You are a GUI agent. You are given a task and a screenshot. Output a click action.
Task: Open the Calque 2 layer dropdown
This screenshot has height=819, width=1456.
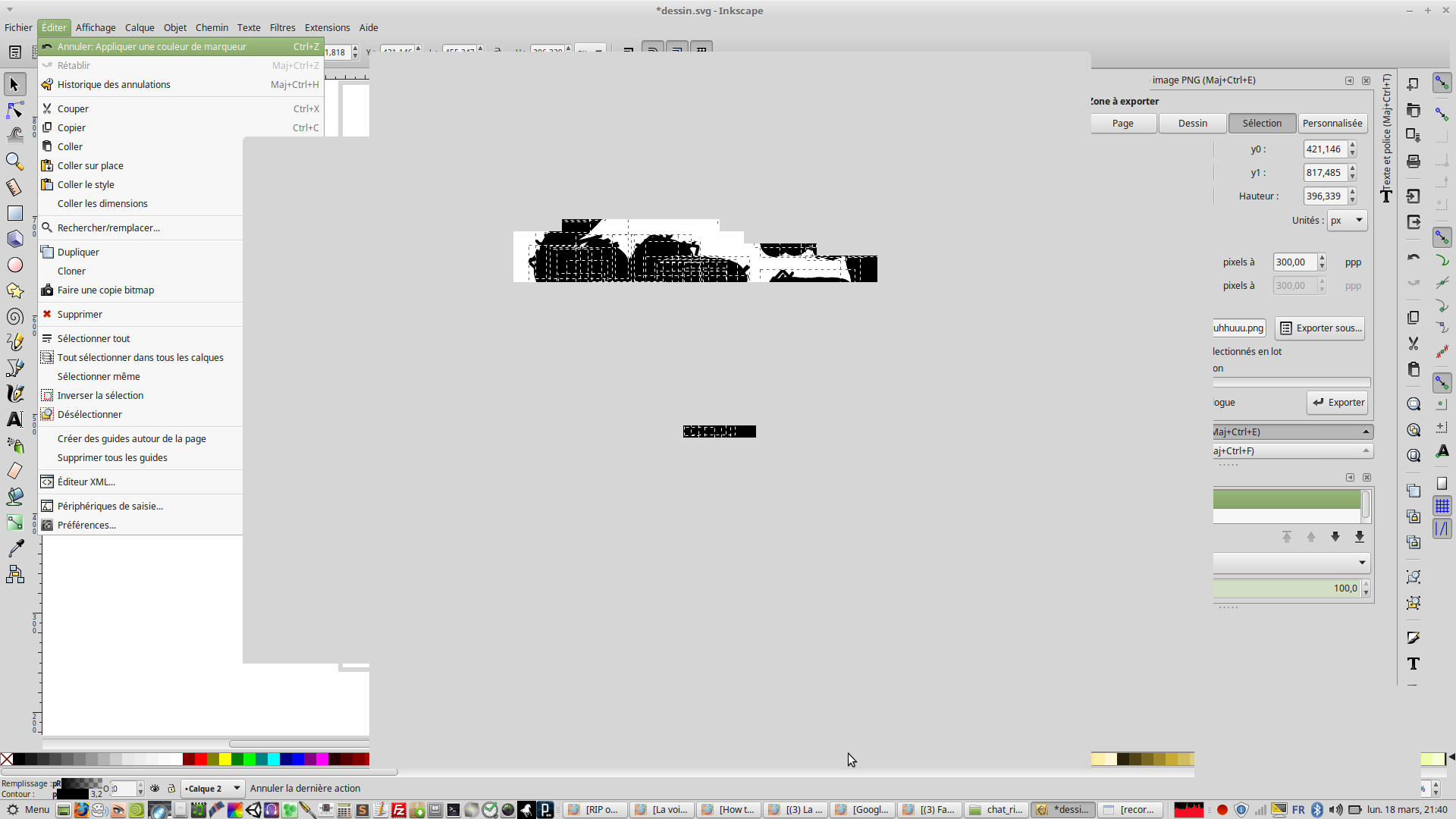212,789
